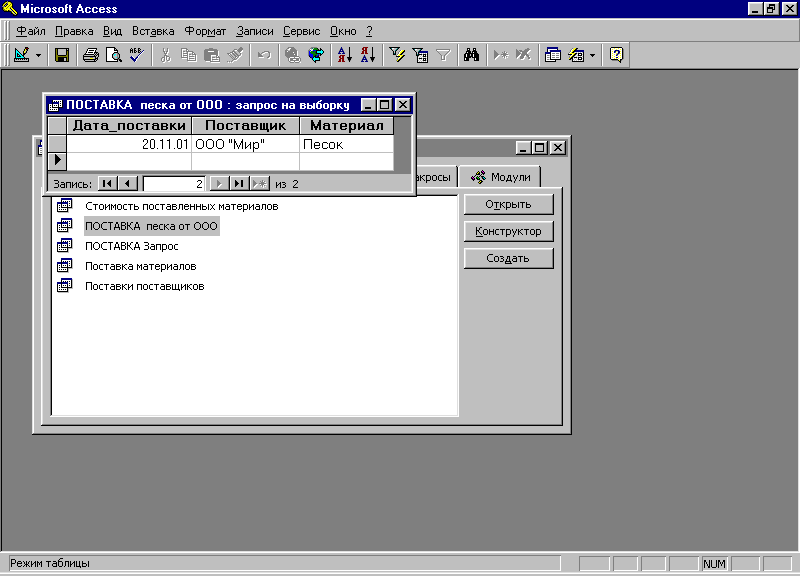
Task: Click the Материал column header
Action: pyautogui.click(x=346, y=126)
